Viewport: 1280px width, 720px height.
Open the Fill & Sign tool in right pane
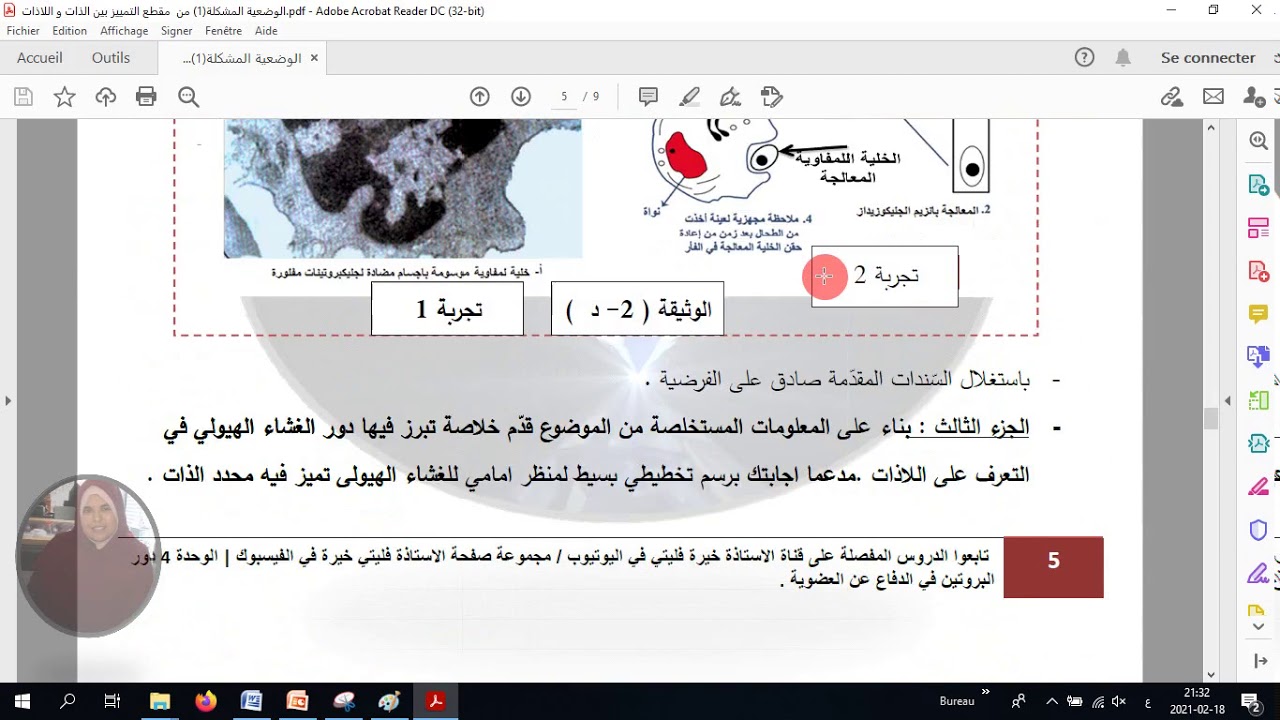(1258, 573)
